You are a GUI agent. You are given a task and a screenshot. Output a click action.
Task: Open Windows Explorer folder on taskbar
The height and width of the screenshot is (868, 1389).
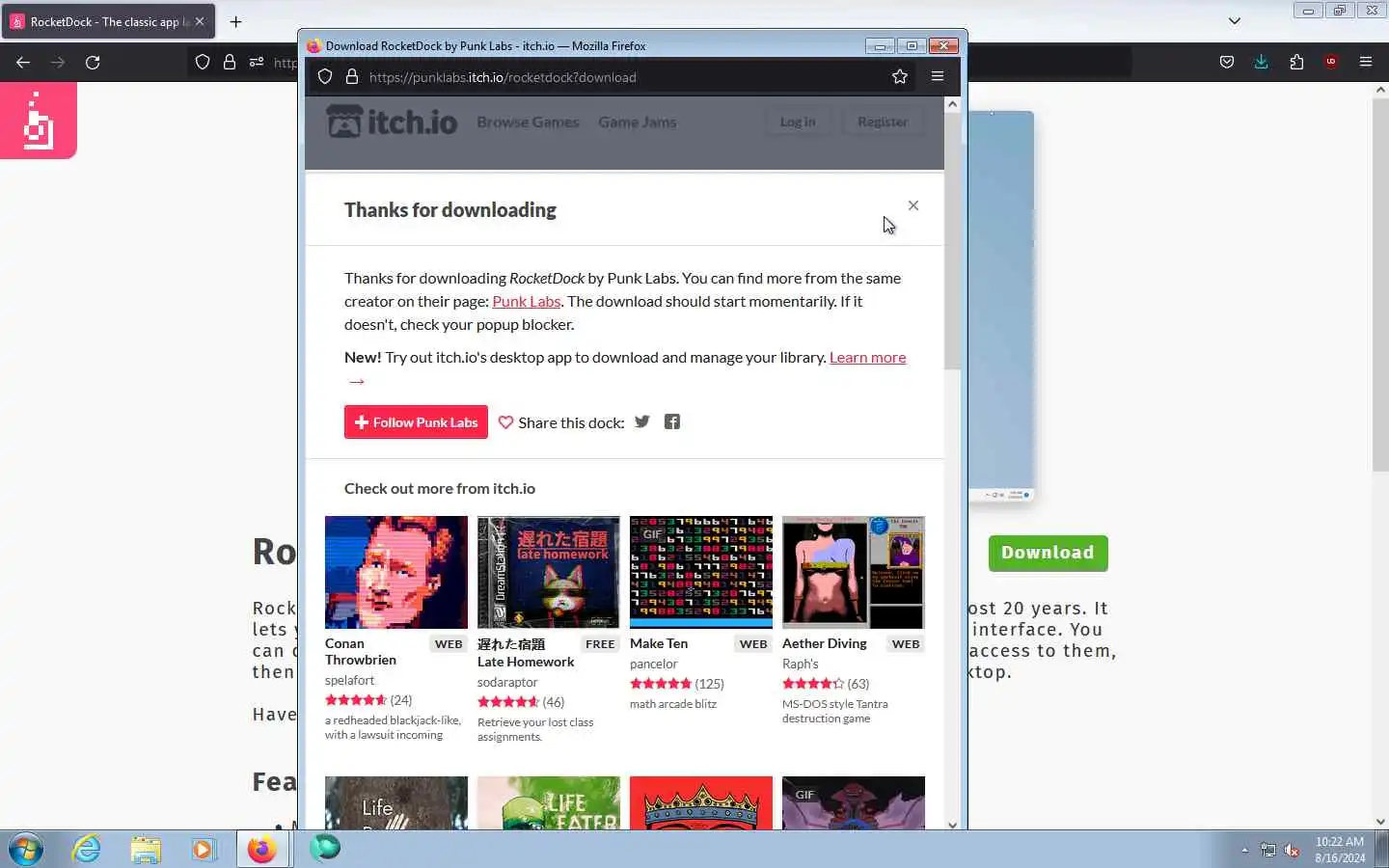[x=146, y=849]
